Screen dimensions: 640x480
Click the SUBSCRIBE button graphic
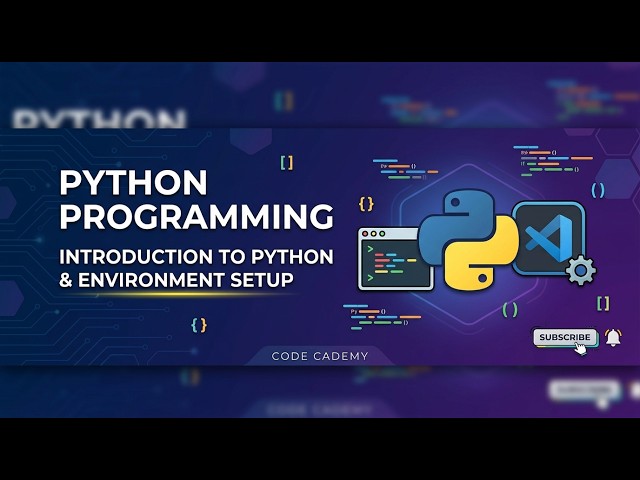(x=565, y=338)
